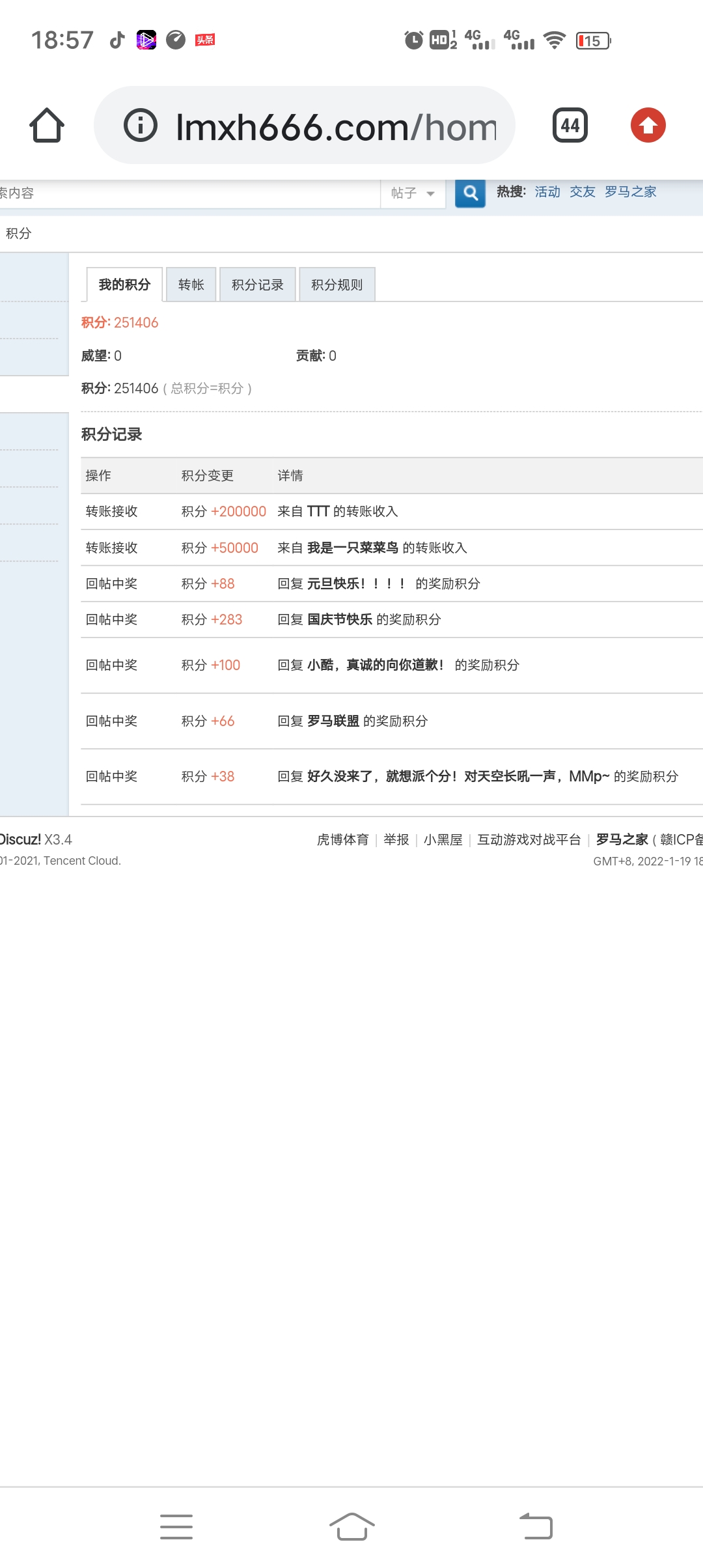This screenshot has width=703, height=1568.
Task: Switch to the 转帐 tab
Action: point(191,285)
